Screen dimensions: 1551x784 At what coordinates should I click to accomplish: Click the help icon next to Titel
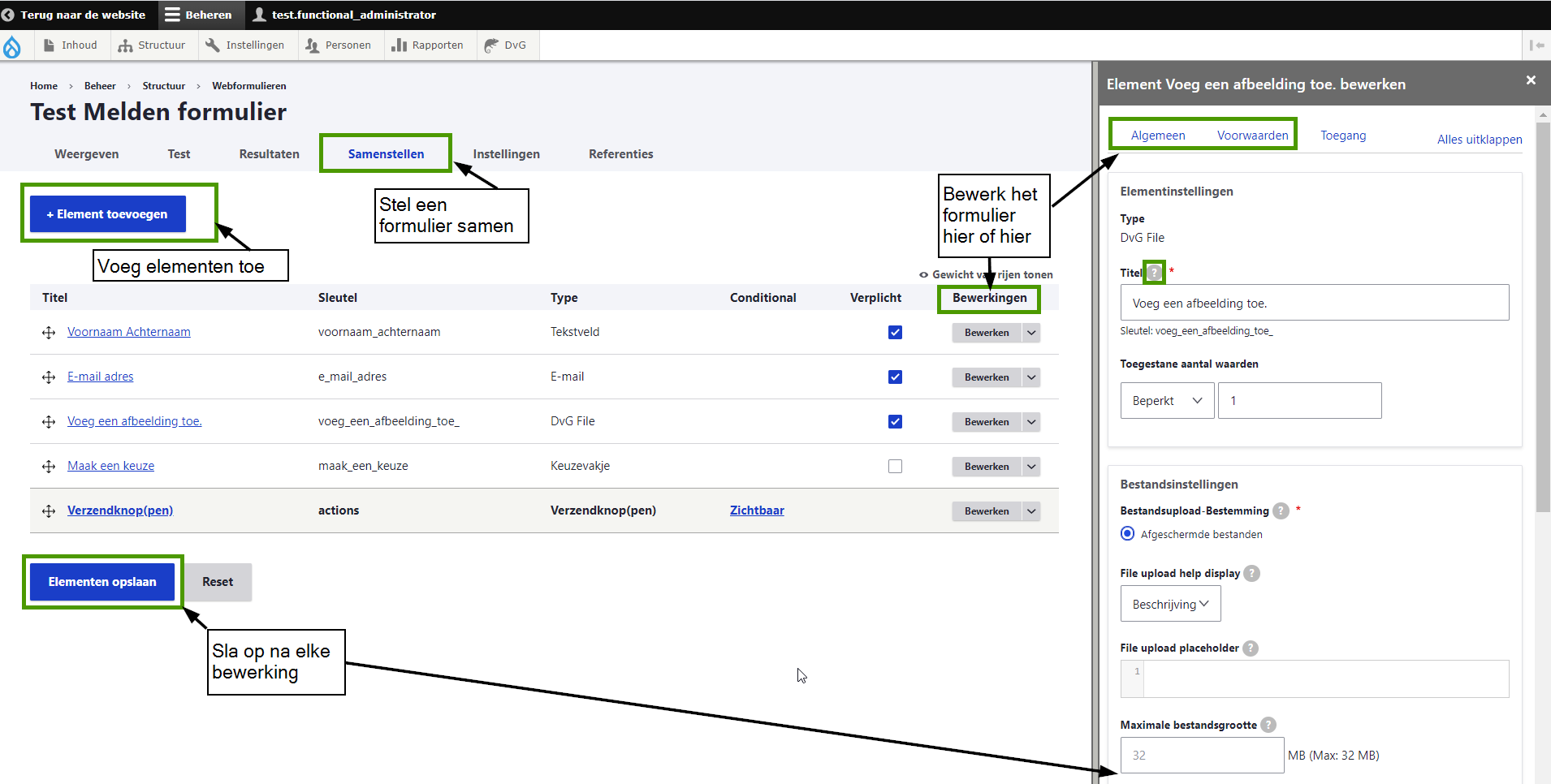point(1154,273)
